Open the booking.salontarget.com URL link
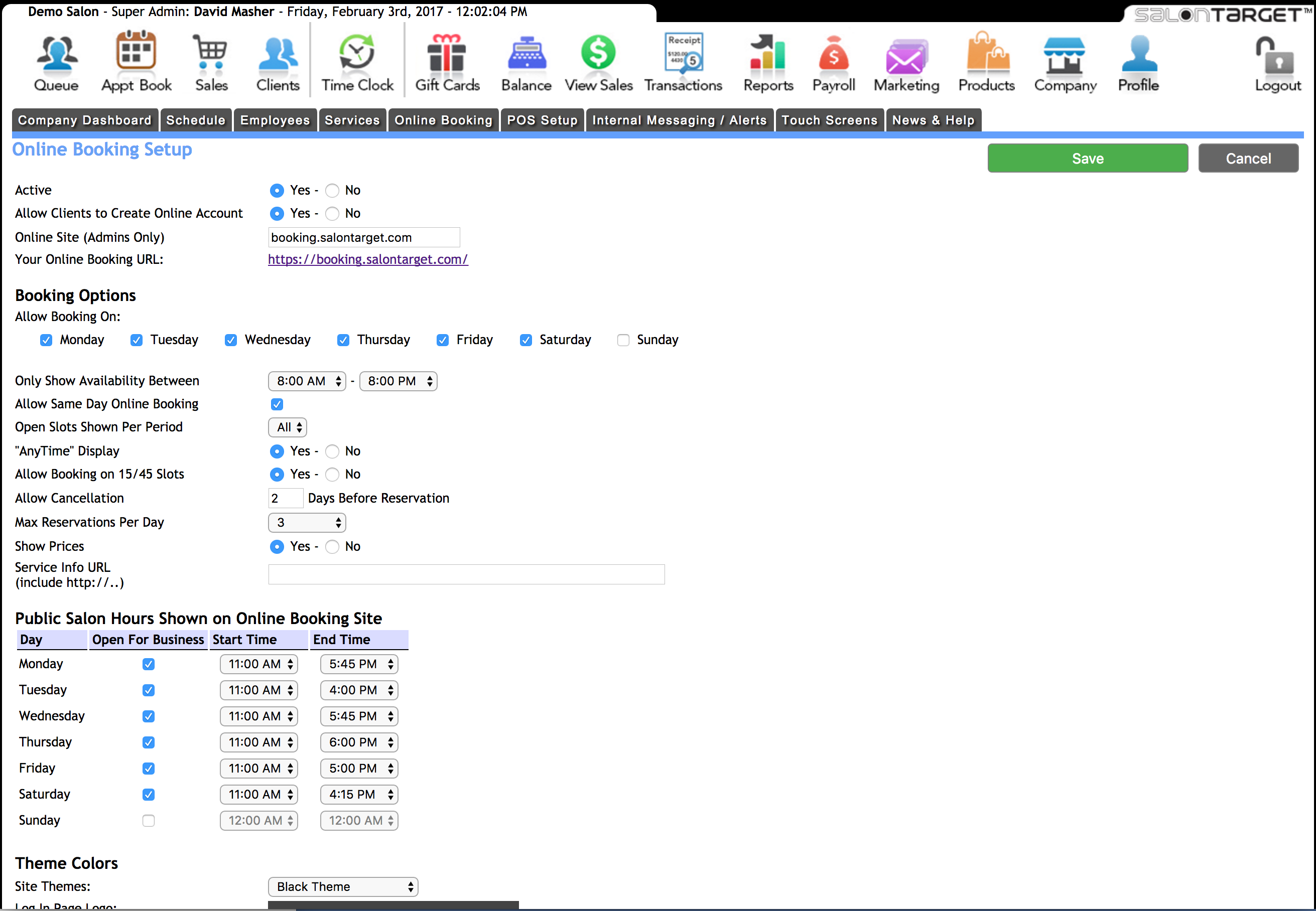 click(368, 260)
